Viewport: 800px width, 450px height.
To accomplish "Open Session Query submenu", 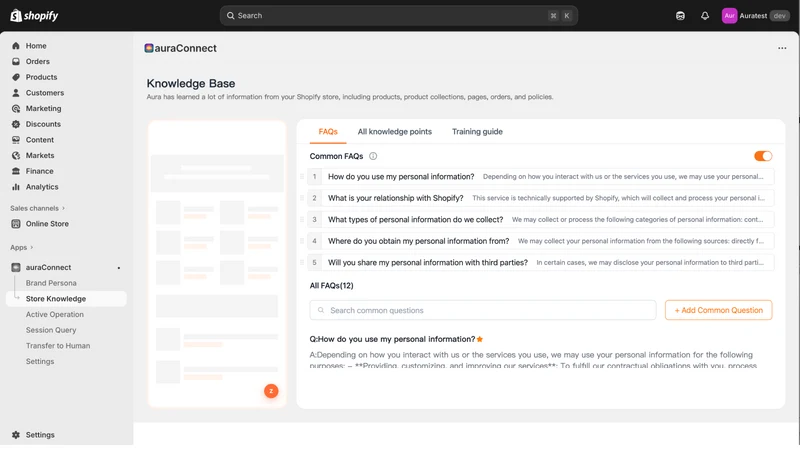I will 51,330.
